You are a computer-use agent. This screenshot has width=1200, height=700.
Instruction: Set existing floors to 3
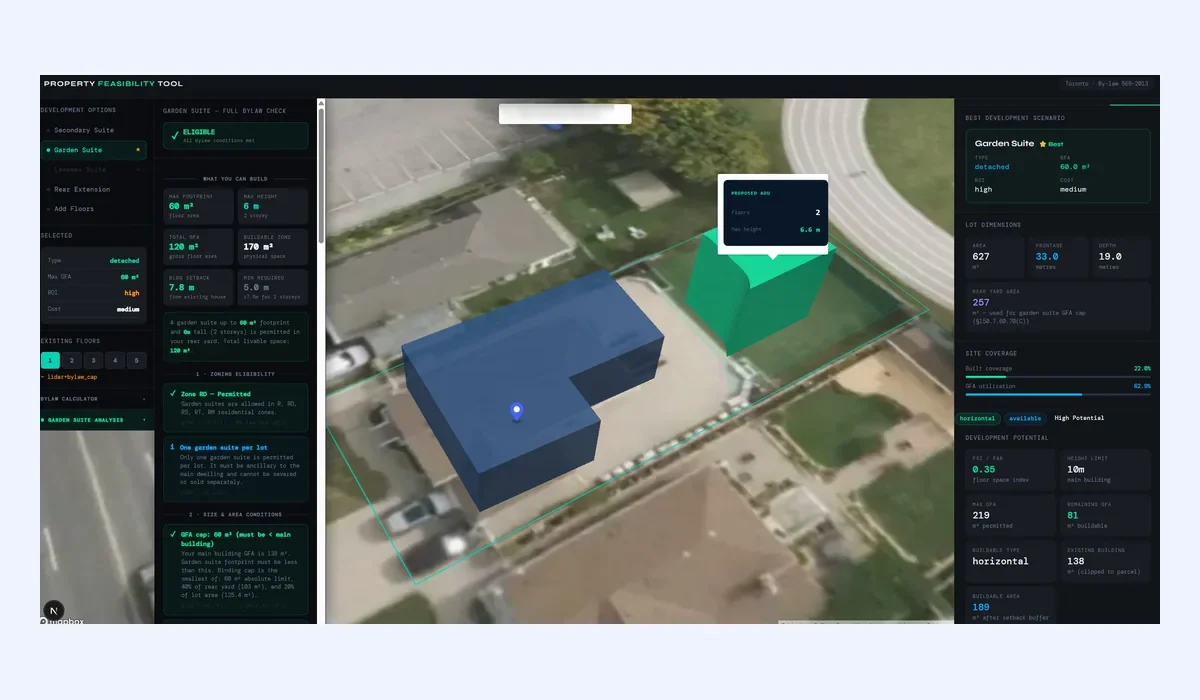[x=93, y=360]
